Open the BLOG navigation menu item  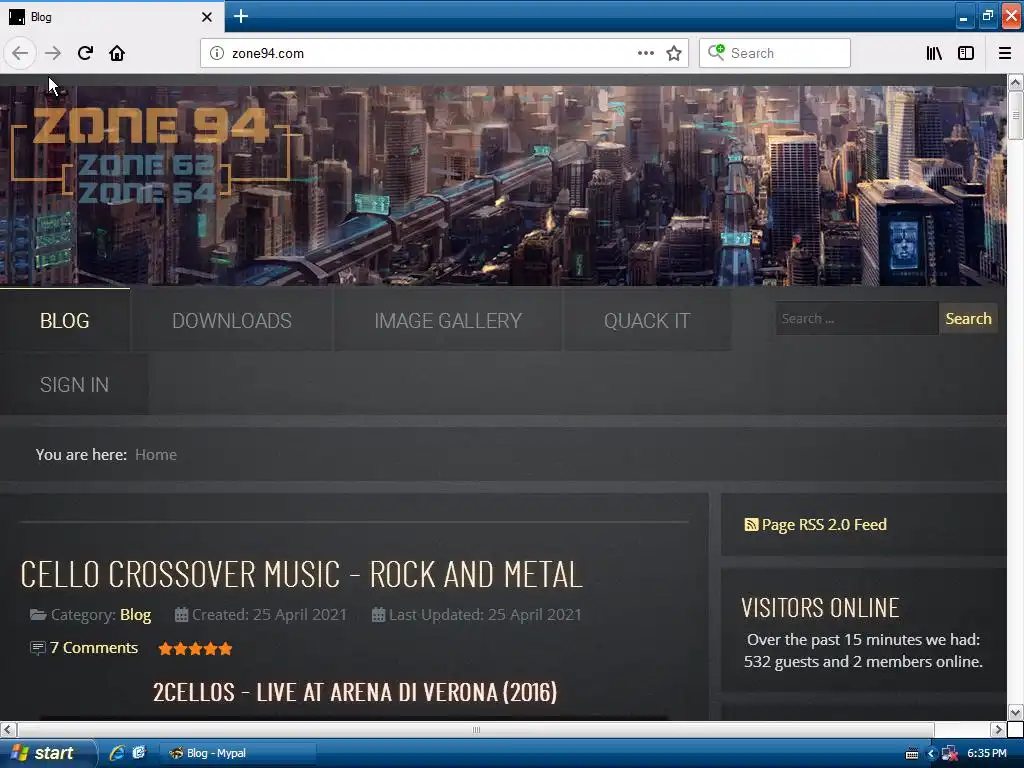pyautogui.click(x=65, y=321)
